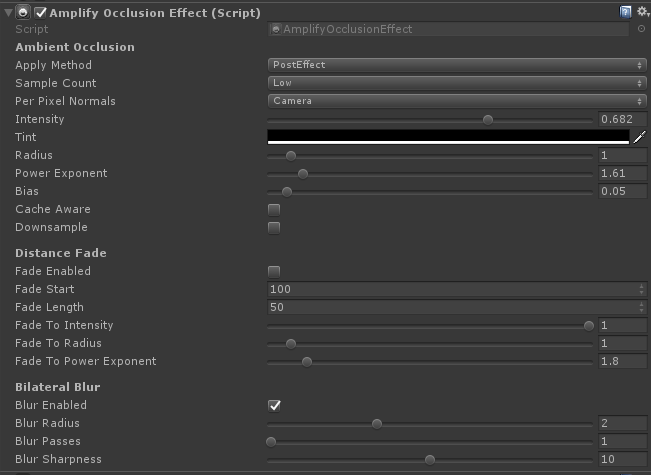Click the Bias value field 0.05

622,191
